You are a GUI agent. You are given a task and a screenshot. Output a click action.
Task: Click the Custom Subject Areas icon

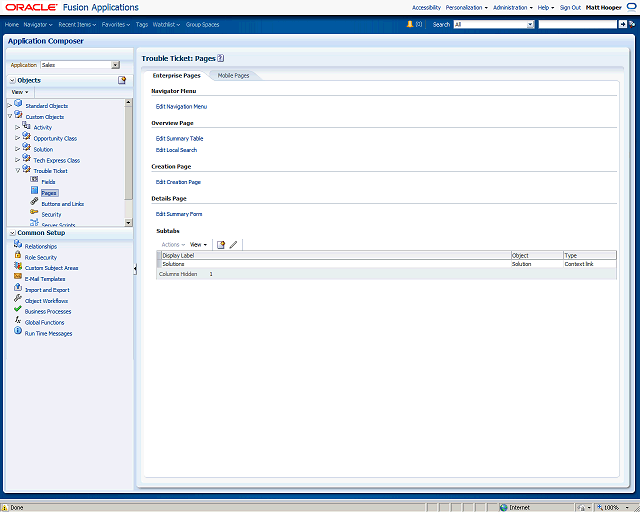(x=18, y=265)
